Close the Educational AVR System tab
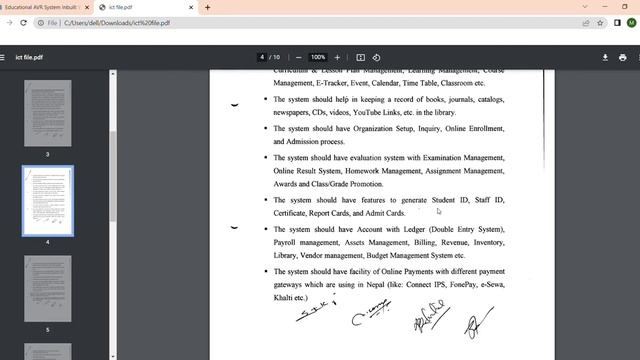The height and width of the screenshot is (360, 640). point(87,7)
